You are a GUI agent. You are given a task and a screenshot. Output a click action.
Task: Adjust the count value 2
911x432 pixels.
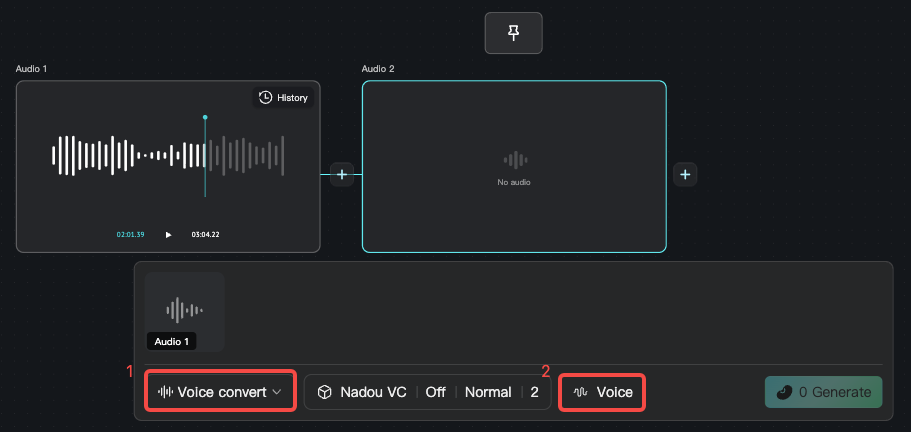click(x=534, y=393)
